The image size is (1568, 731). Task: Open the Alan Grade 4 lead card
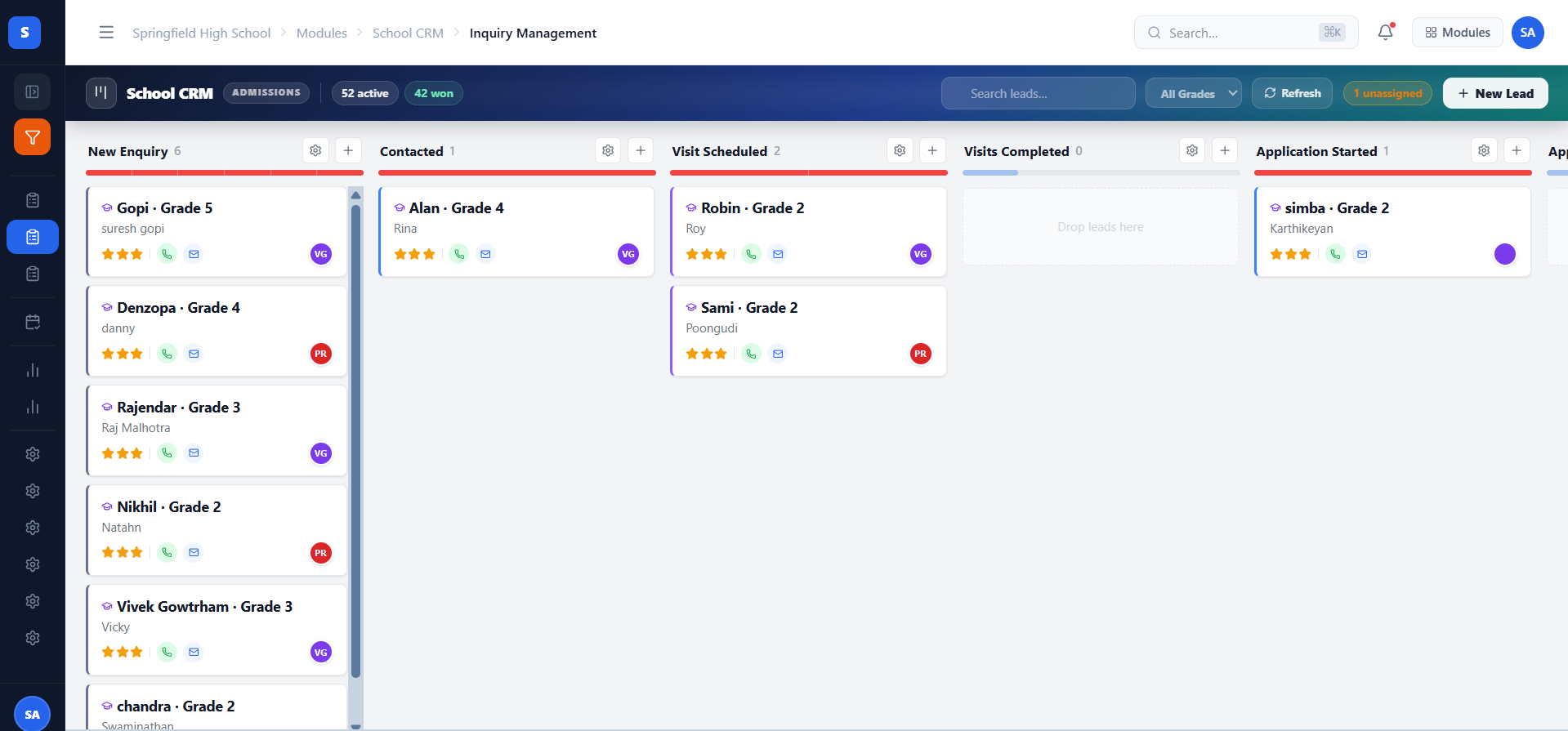(x=516, y=231)
